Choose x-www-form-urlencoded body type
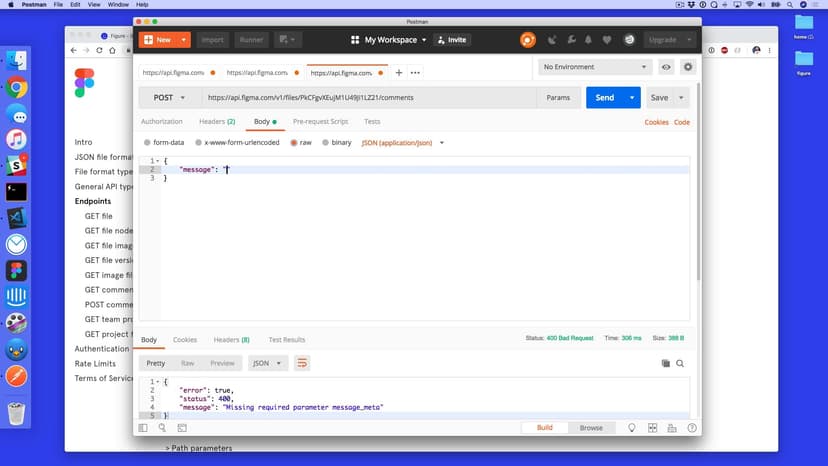The height and width of the screenshot is (466, 828). (199, 143)
